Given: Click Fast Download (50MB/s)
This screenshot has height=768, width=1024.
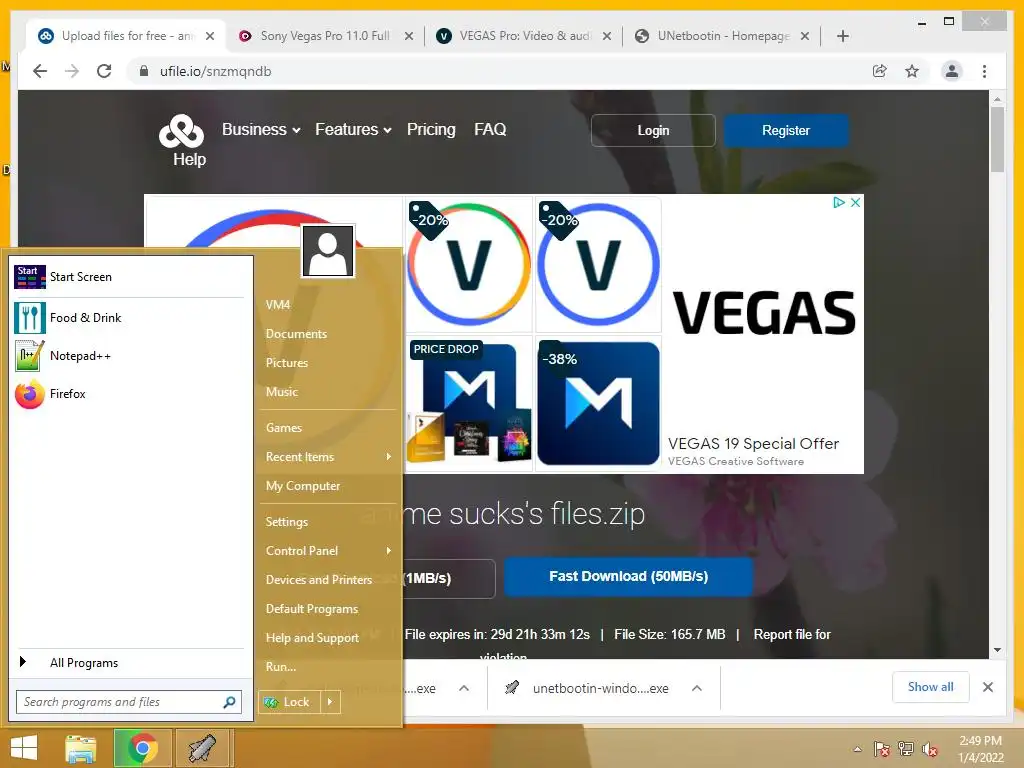Looking at the screenshot, I should pyautogui.click(x=628, y=577).
